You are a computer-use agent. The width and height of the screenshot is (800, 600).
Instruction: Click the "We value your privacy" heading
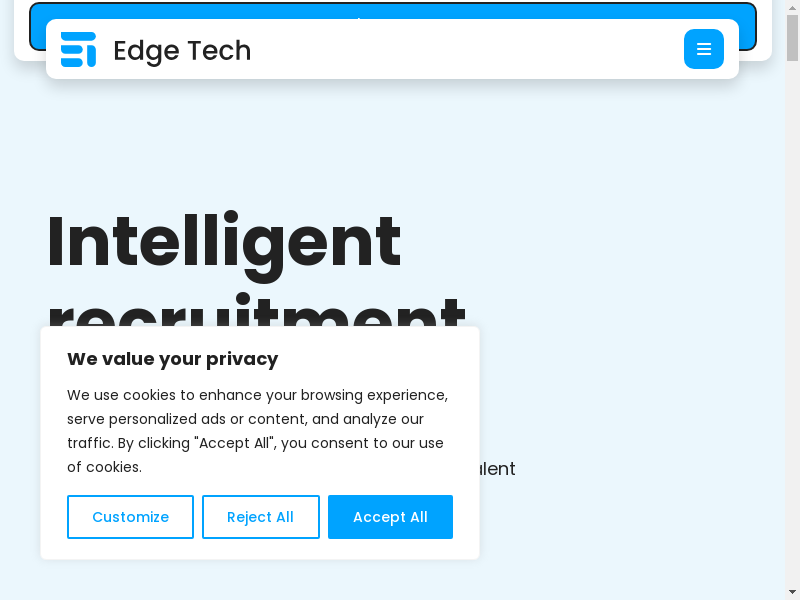click(x=172, y=359)
